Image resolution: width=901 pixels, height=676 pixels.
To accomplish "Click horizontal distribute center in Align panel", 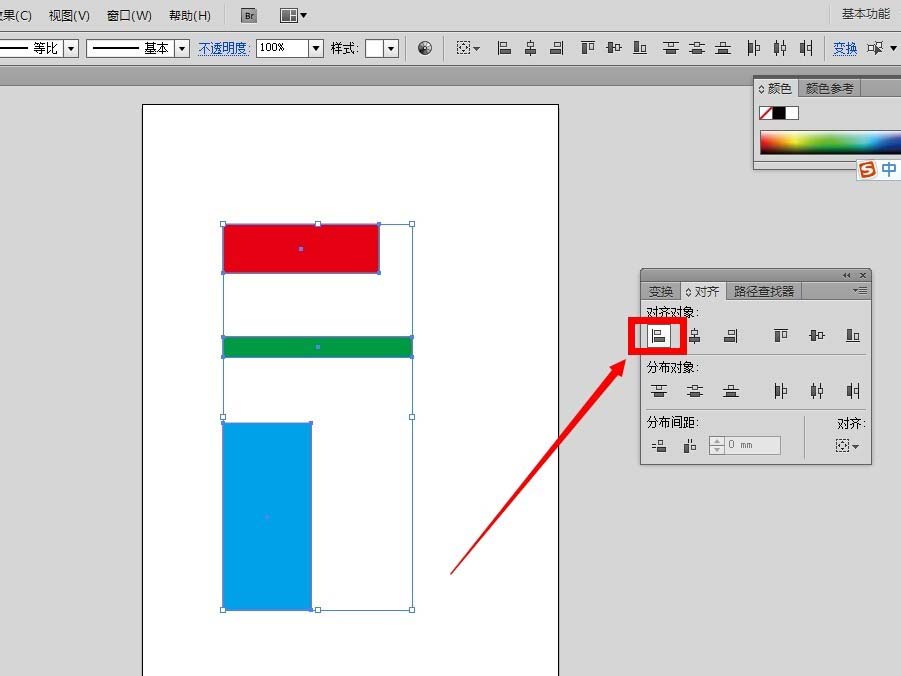I will coord(817,391).
